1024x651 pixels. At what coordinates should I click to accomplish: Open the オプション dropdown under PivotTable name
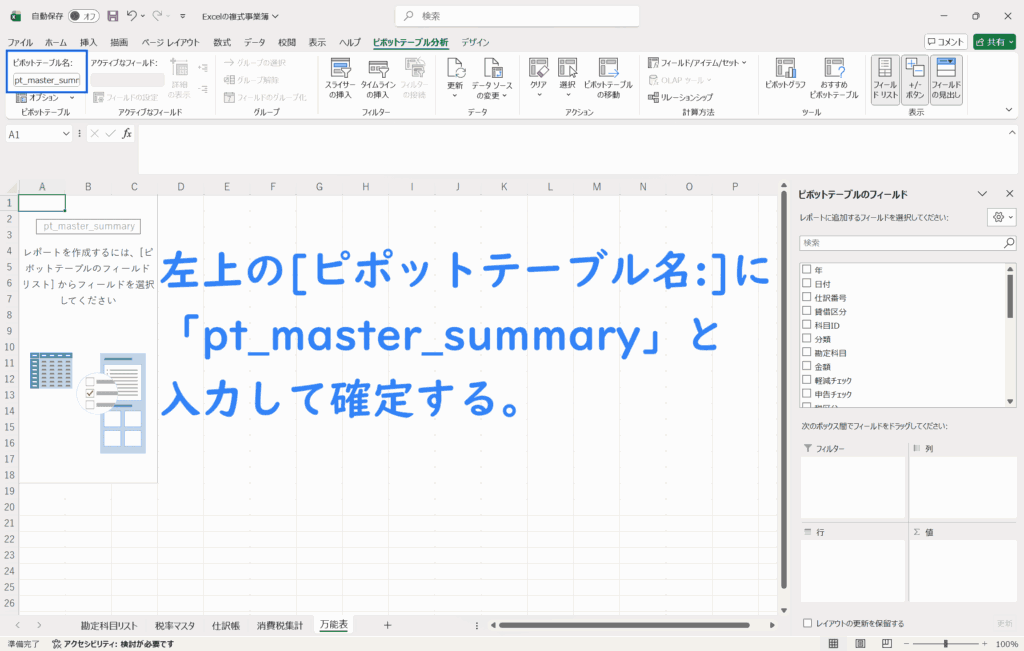pos(50,98)
